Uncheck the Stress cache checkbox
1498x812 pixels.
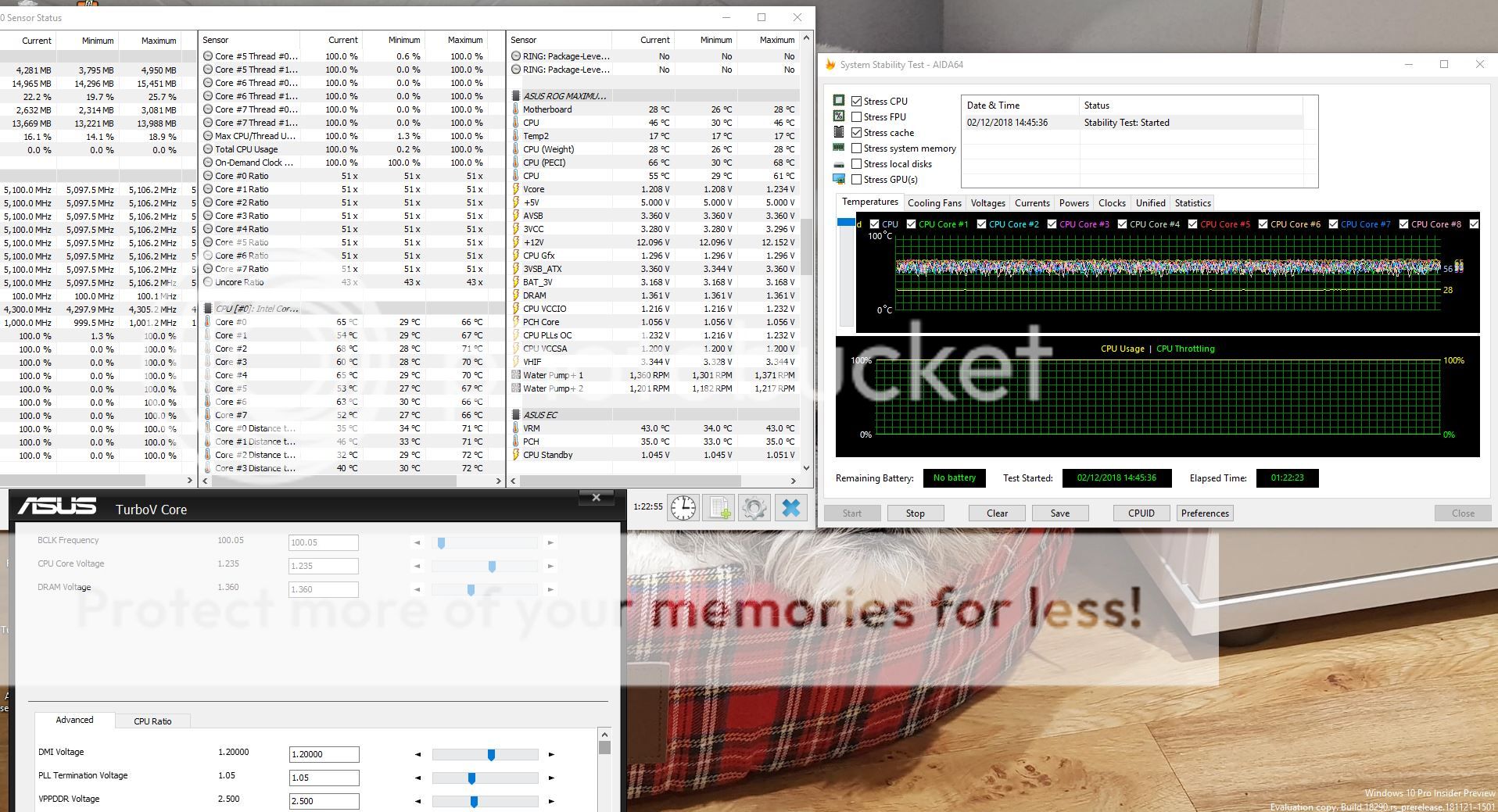pyautogui.click(x=857, y=132)
